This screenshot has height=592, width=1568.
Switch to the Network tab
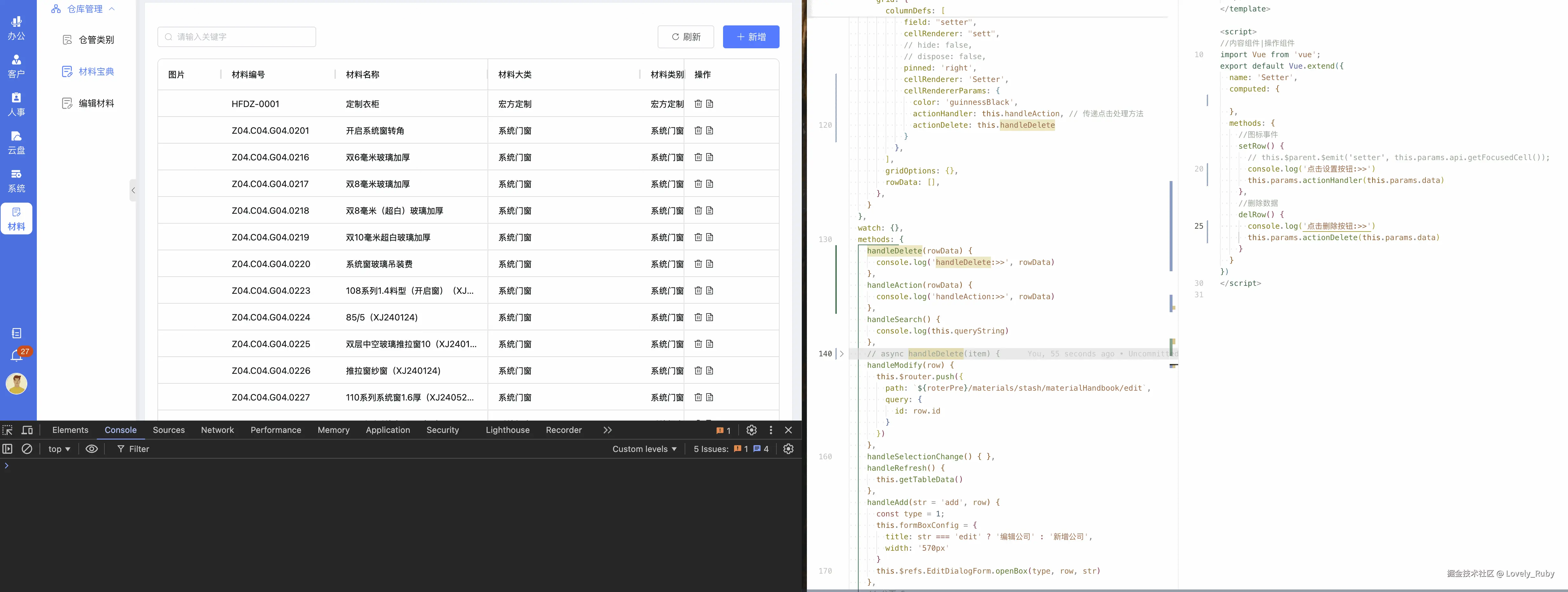[x=217, y=430]
